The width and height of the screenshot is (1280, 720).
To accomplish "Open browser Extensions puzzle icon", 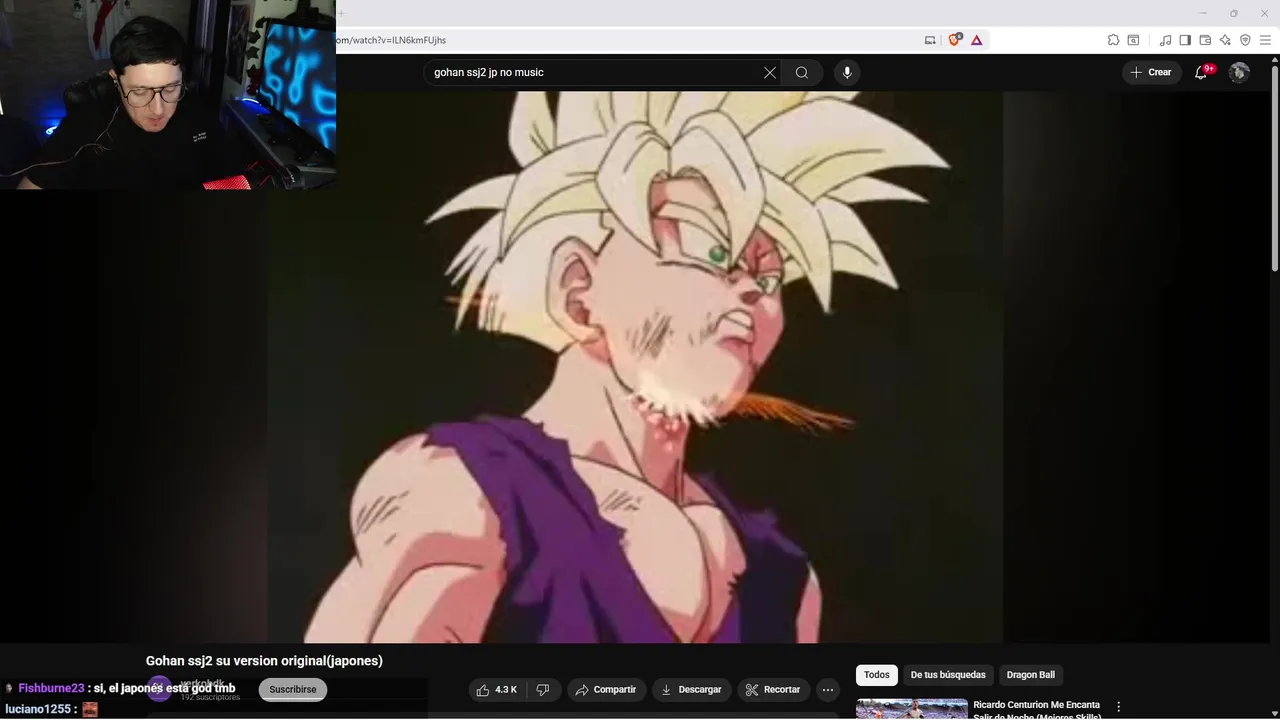I will point(1113,40).
